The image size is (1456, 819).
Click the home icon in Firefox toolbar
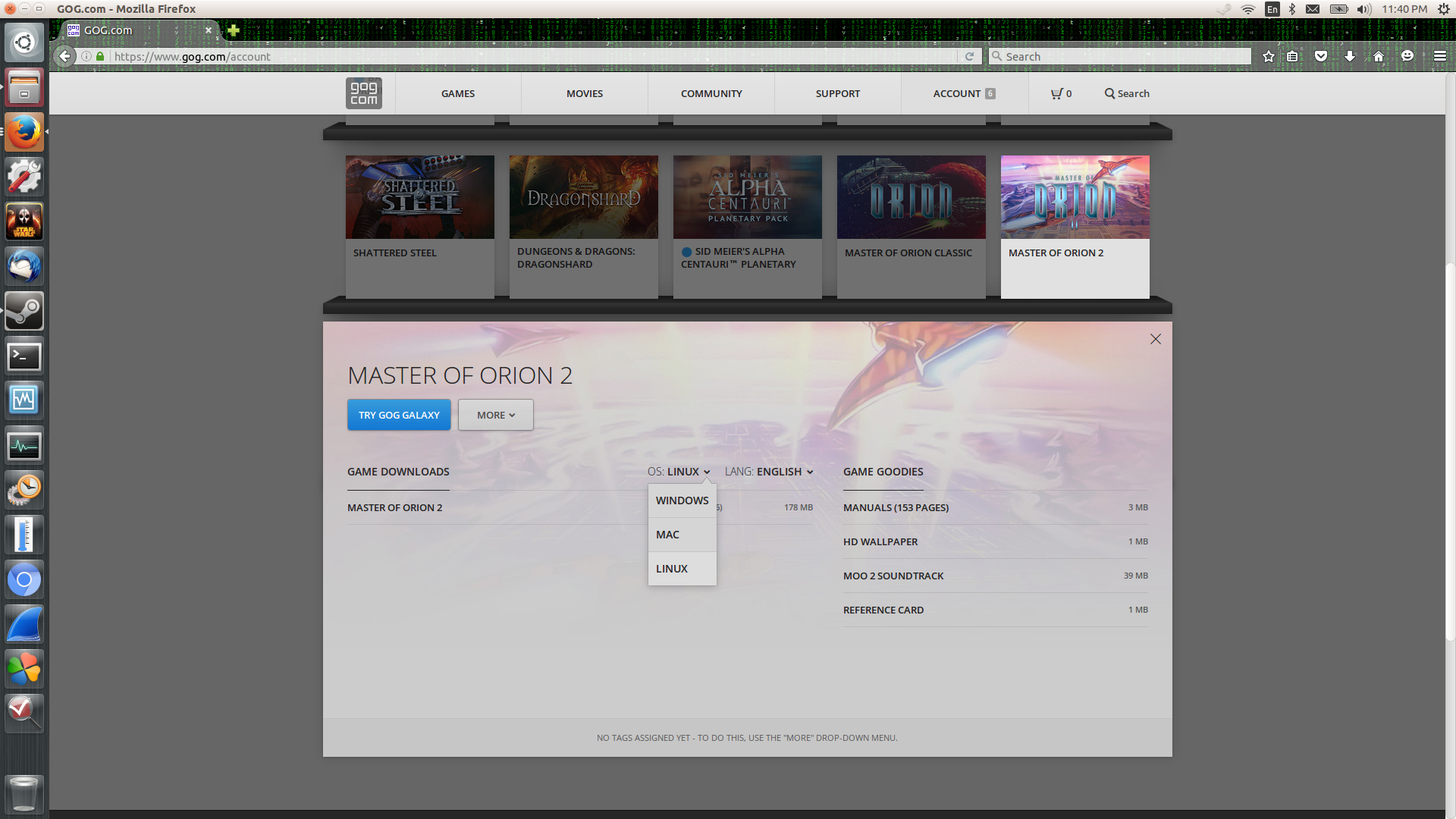pyautogui.click(x=1379, y=56)
